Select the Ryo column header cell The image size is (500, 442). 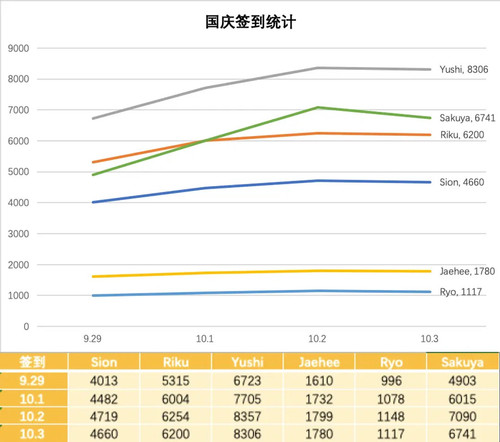click(x=391, y=362)
